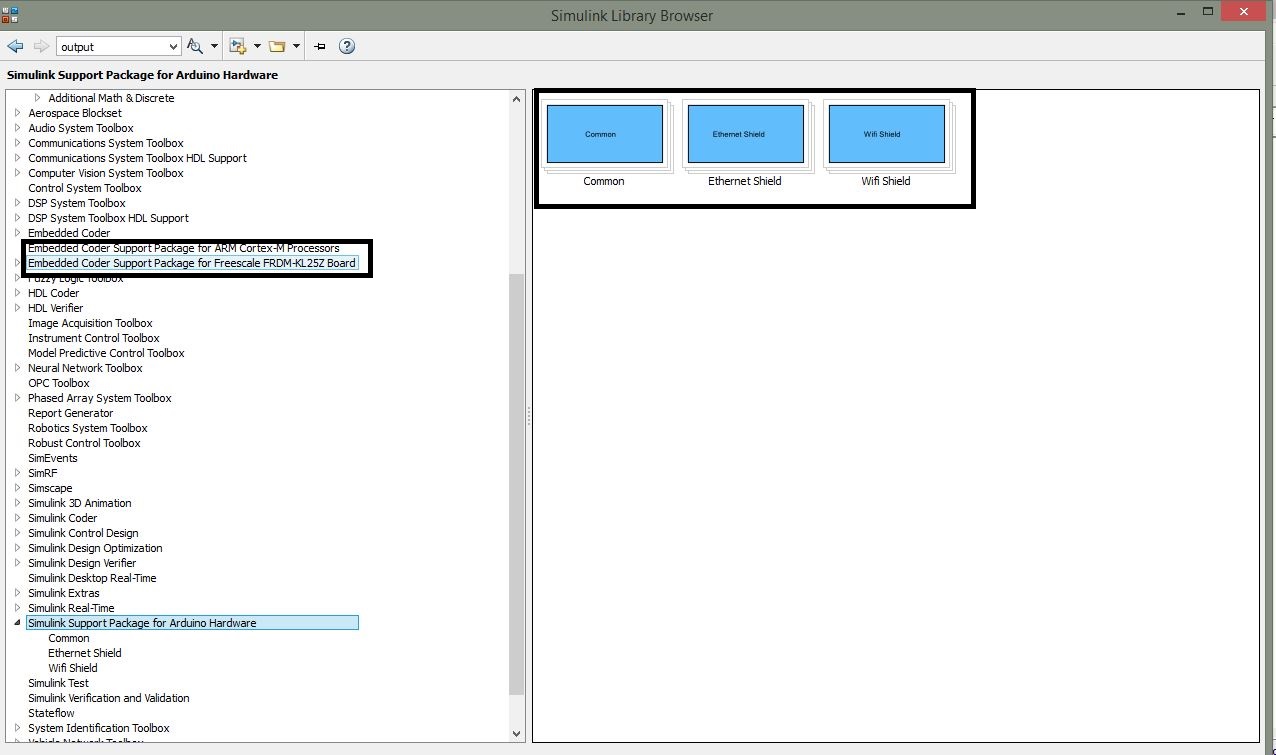Viewport: 1276px width, 755px height.
Task: Click into the 'output' search text field
Action: tap(111, 46)
